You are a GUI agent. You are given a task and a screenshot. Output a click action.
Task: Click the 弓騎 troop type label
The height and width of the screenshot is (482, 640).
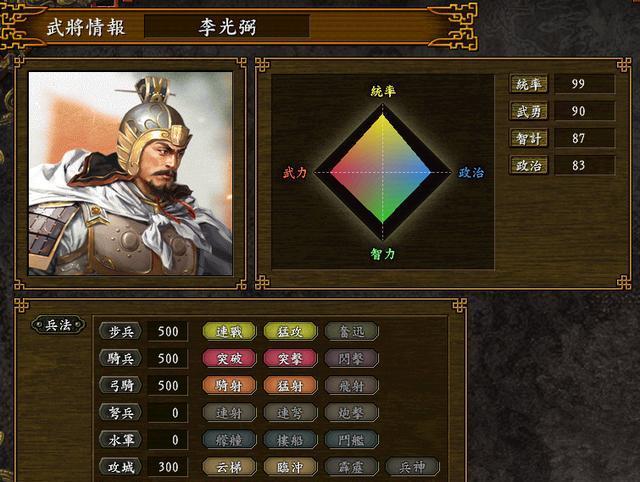(121, 386)
